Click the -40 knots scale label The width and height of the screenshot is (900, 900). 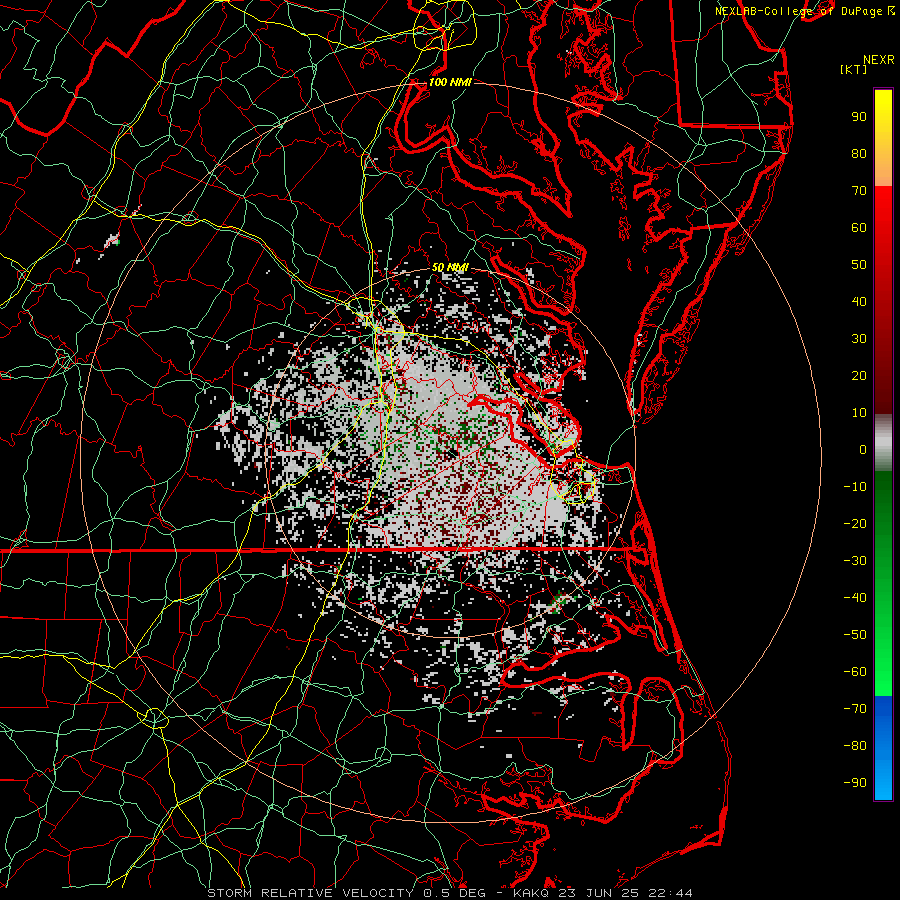(855, 598)
